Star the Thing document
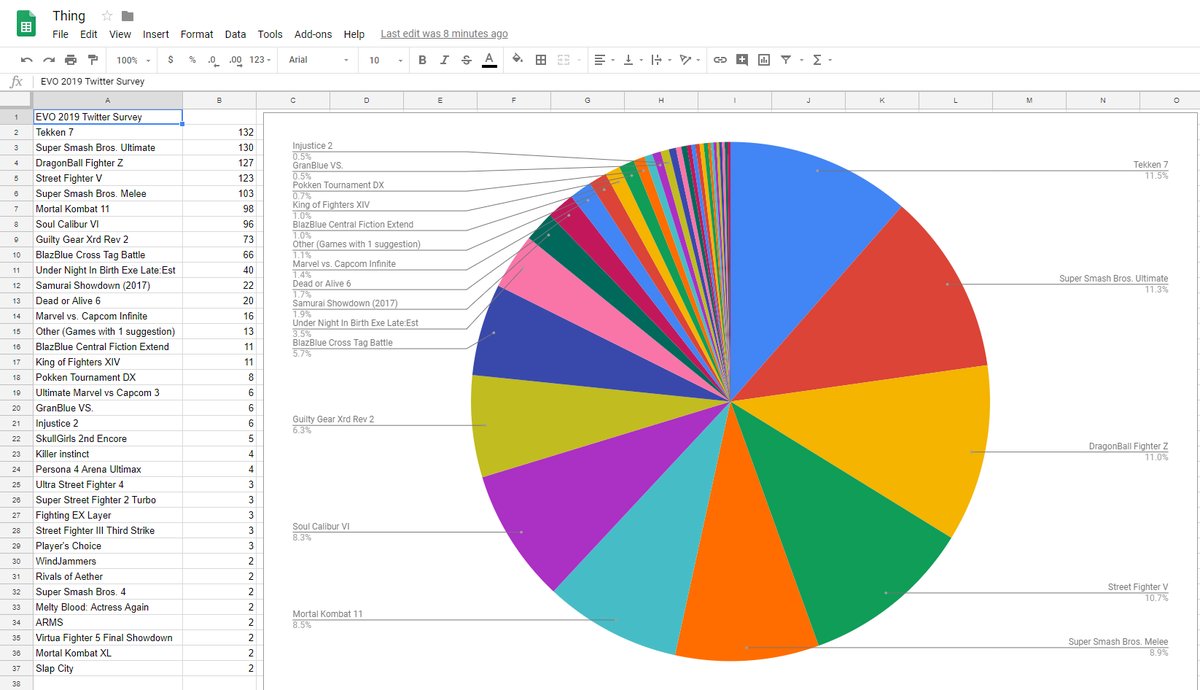Image resolution: width=1200 pixels, height=690 pixels. coord(107,16)
